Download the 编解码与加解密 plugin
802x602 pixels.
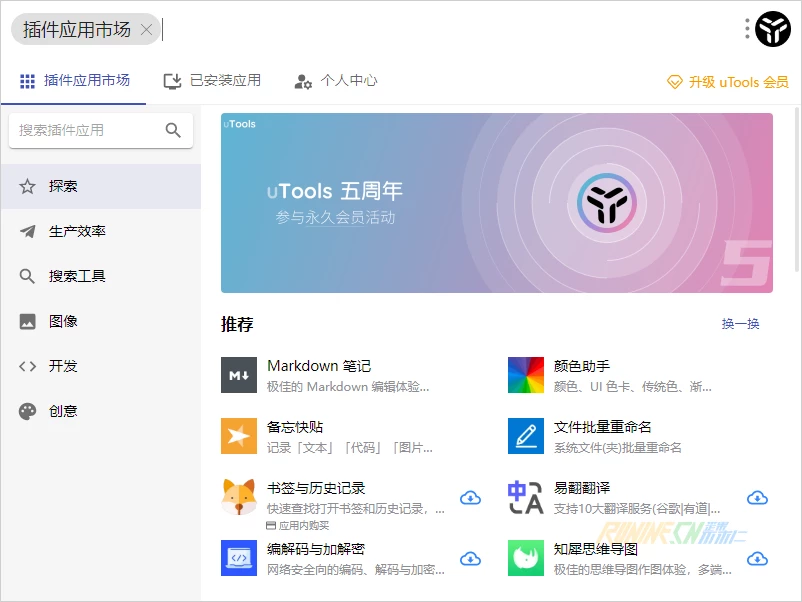[x=470, y=559]
